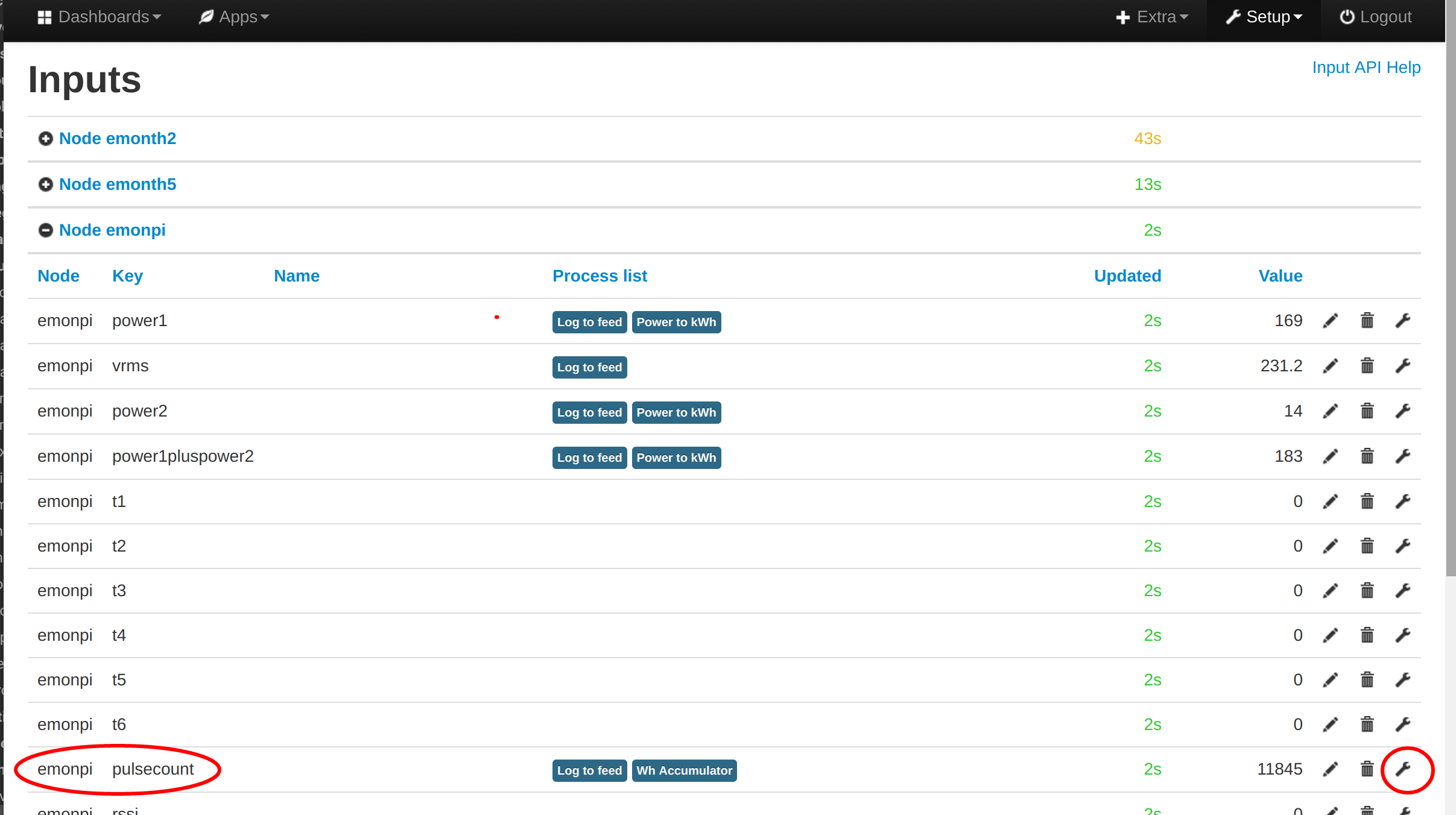Screen dimensions: 1456x815
Task: Collapse Node emonpi with minus icon
Action: [x=45, y=230]
